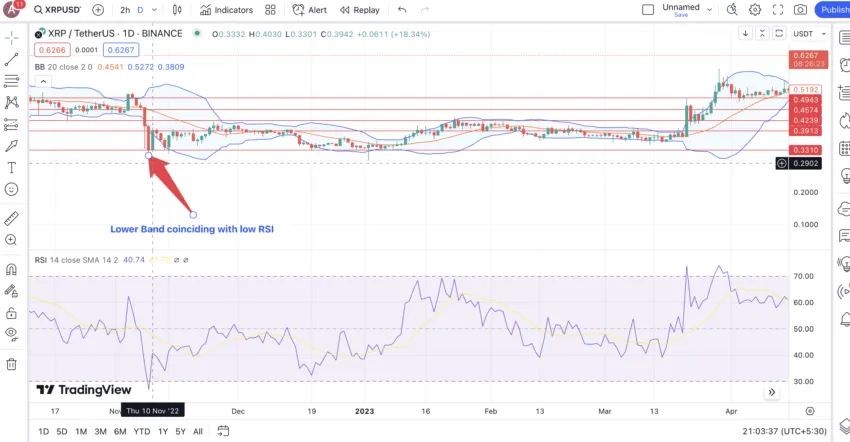The width and height of the screenshot is (850, 442).
Task: Toggle hide all drawings eye
Action: 11,335
